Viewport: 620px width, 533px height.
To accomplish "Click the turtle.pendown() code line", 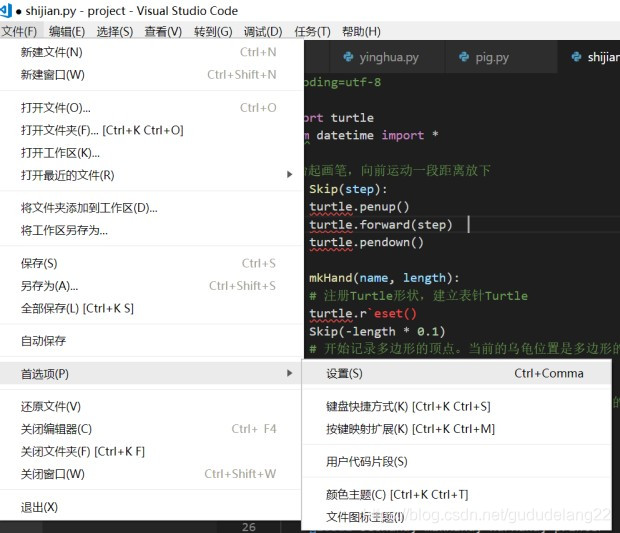I will coord(366,242).
